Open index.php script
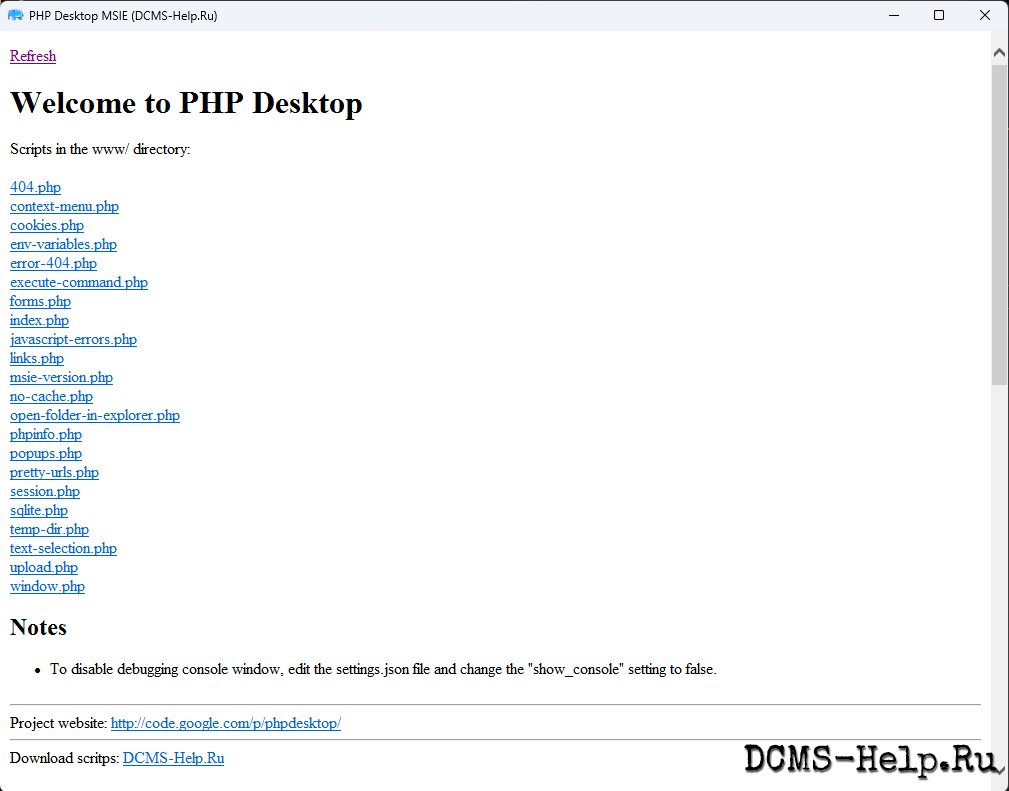The height and width of the screenshot is (791, 1009). 39,320
